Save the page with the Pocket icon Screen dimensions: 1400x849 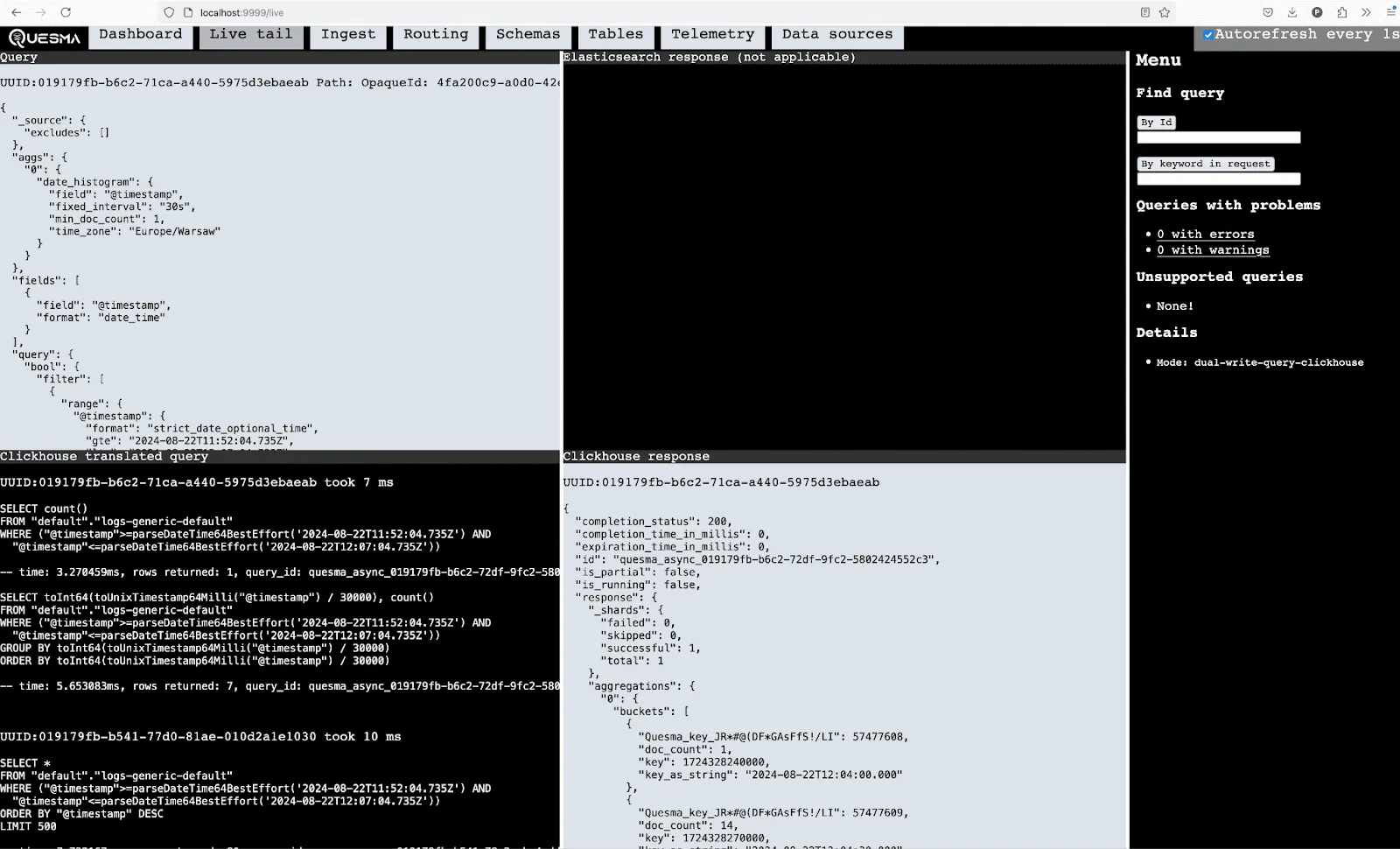pyautogui.click(x=1269, y=12)
